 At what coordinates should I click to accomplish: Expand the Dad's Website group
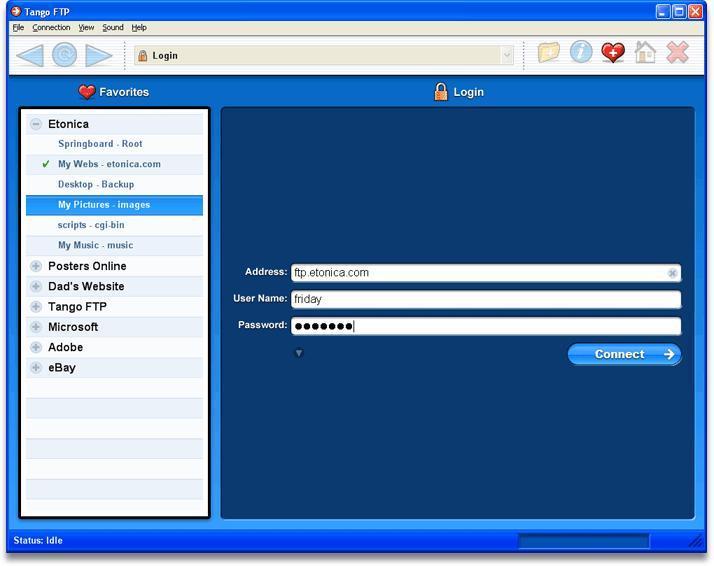pyautogui.click(x=36, y=286)
